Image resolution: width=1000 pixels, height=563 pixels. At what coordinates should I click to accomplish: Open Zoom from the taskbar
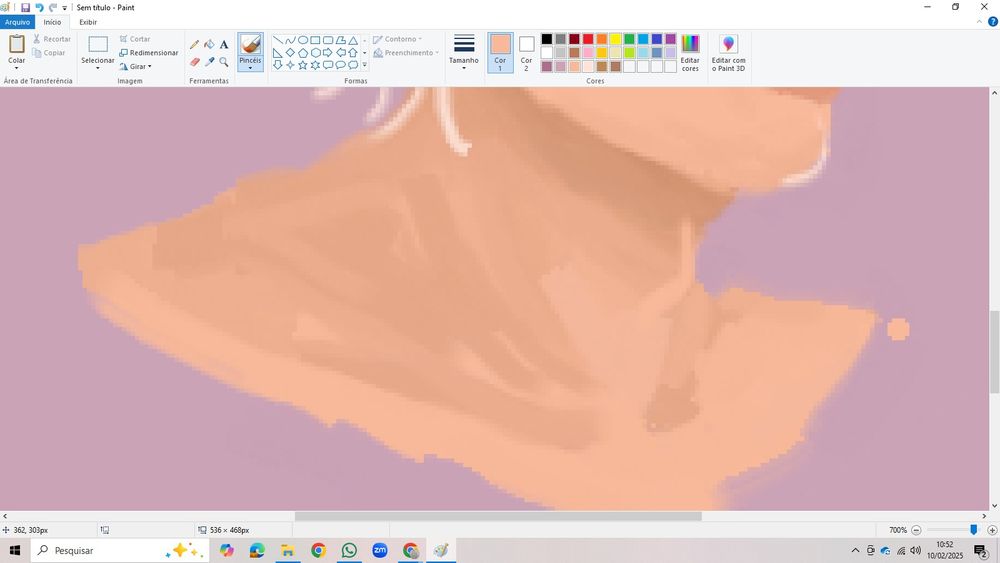point(379,550)
